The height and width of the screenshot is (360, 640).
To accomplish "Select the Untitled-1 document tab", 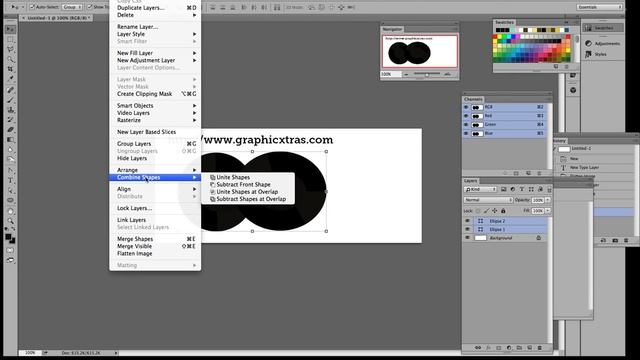I will tap(56, 18).
